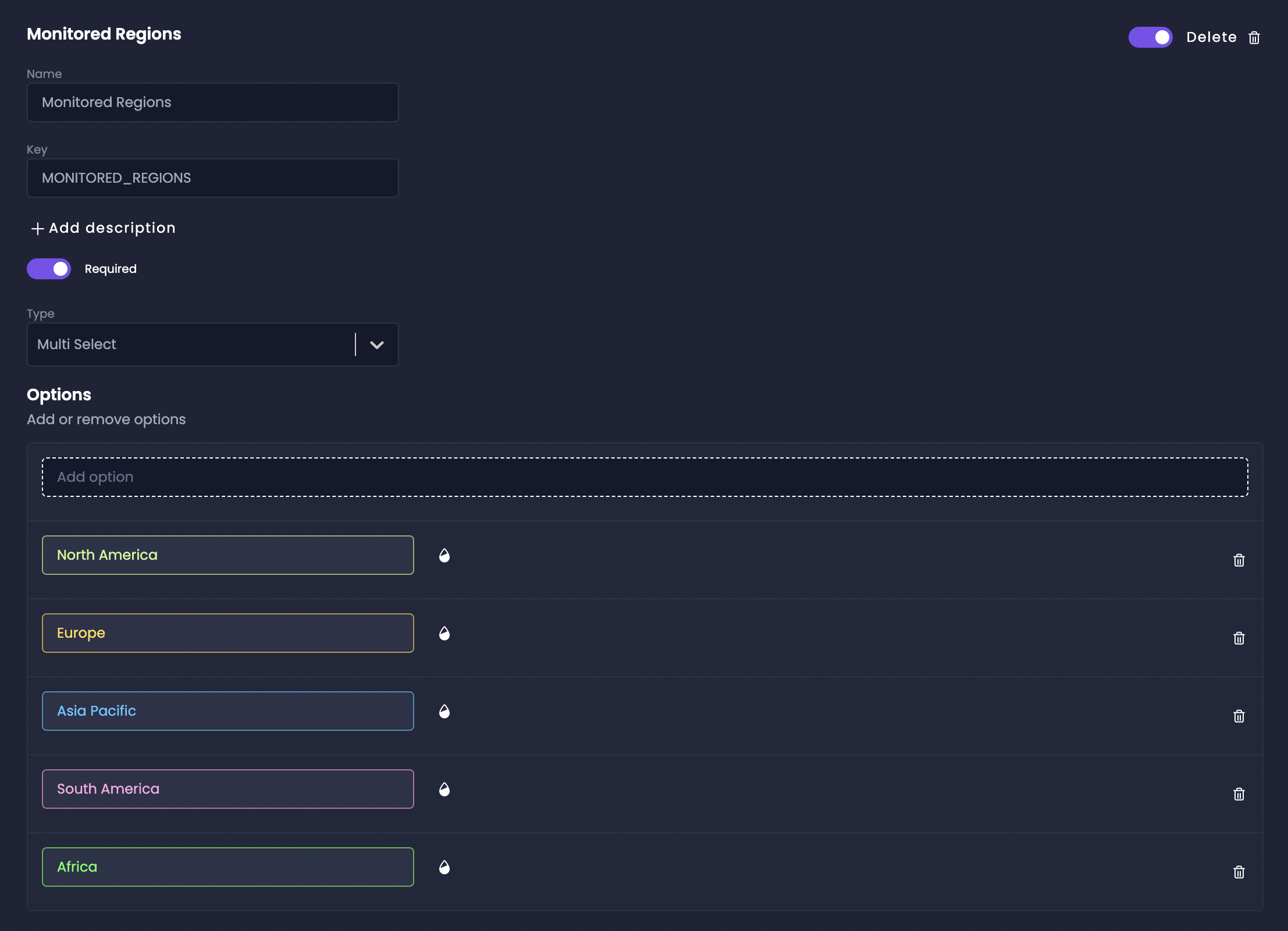Toggle the Required switch off

tap(49, 269)
